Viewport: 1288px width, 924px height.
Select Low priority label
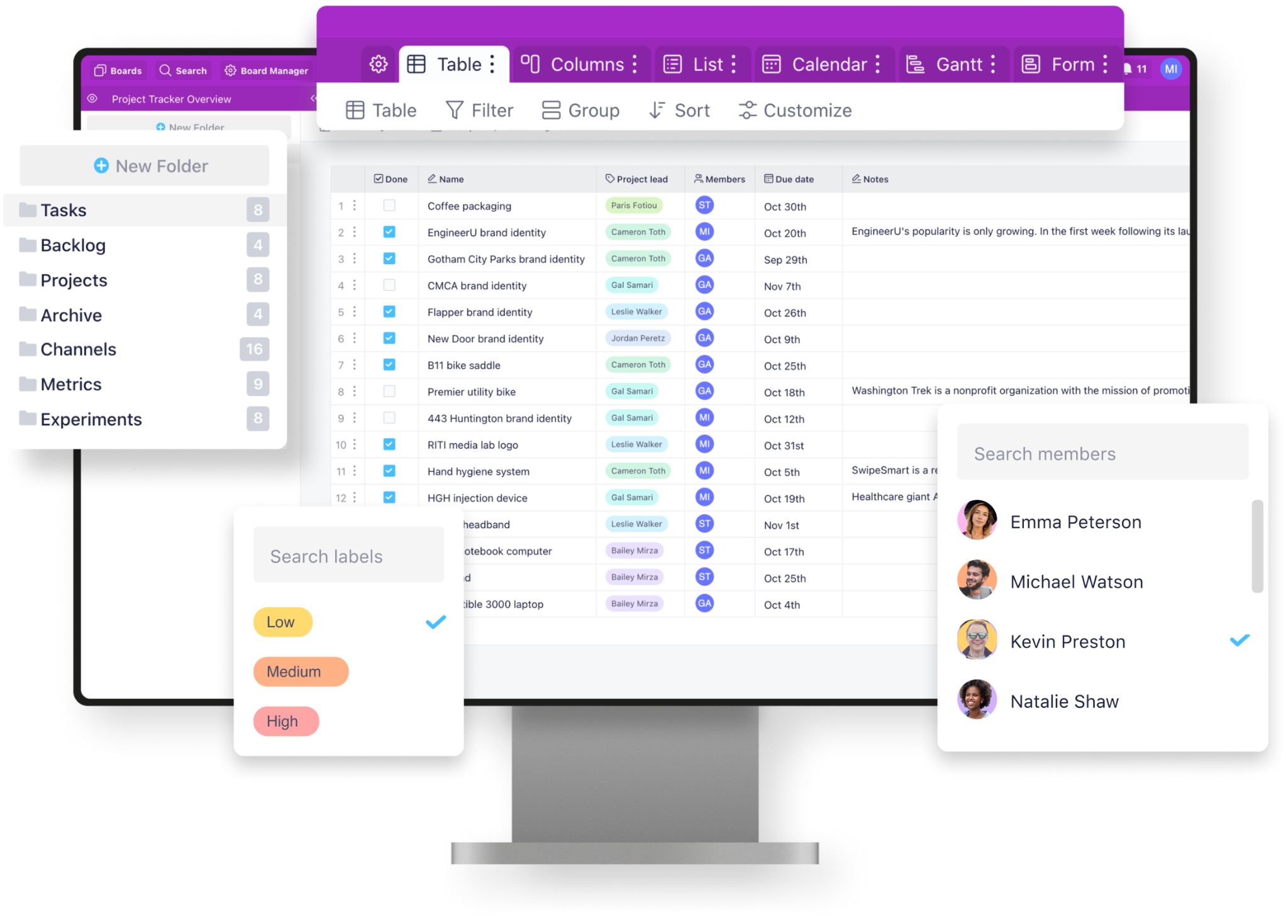(x=281, y=622)
